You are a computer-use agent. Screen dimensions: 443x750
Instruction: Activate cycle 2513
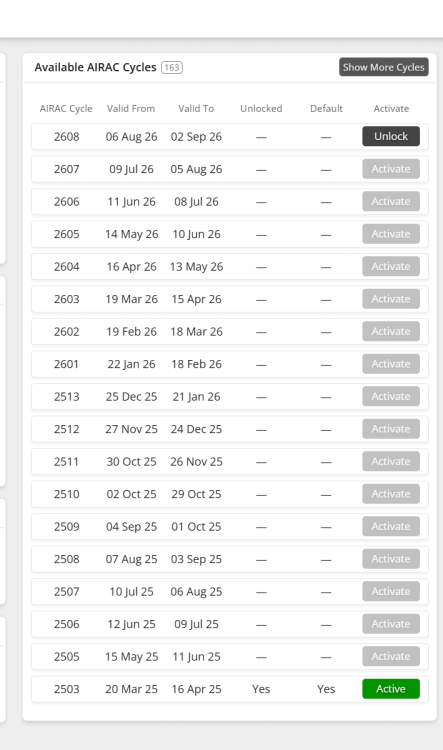pos(391,397)
